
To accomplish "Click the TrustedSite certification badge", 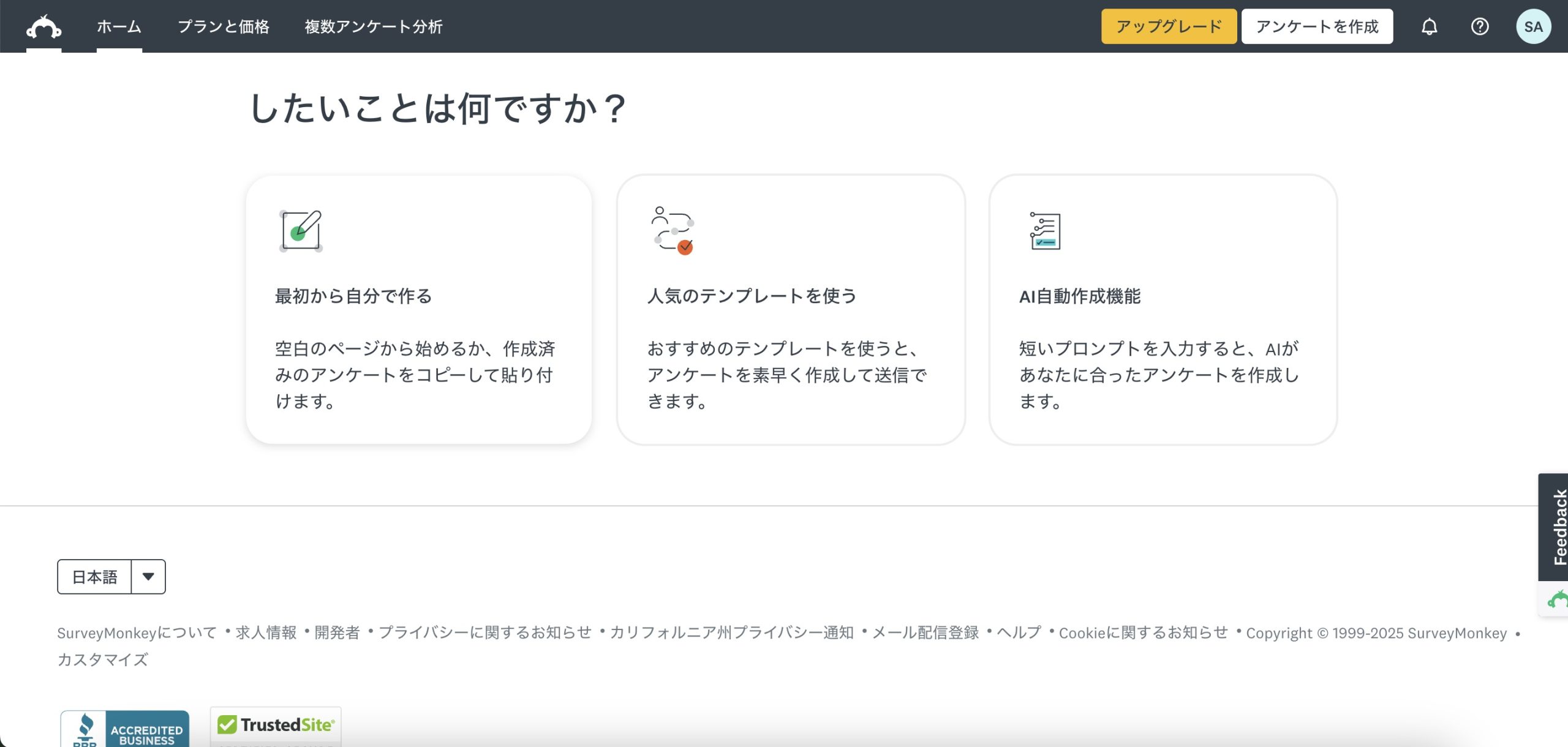I will point(276,727).
